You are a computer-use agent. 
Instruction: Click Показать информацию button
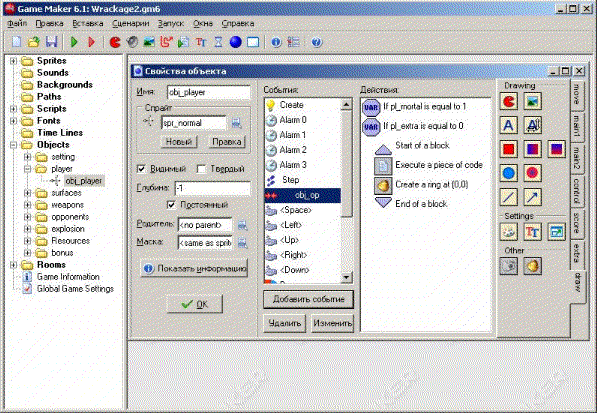point(194,269)
